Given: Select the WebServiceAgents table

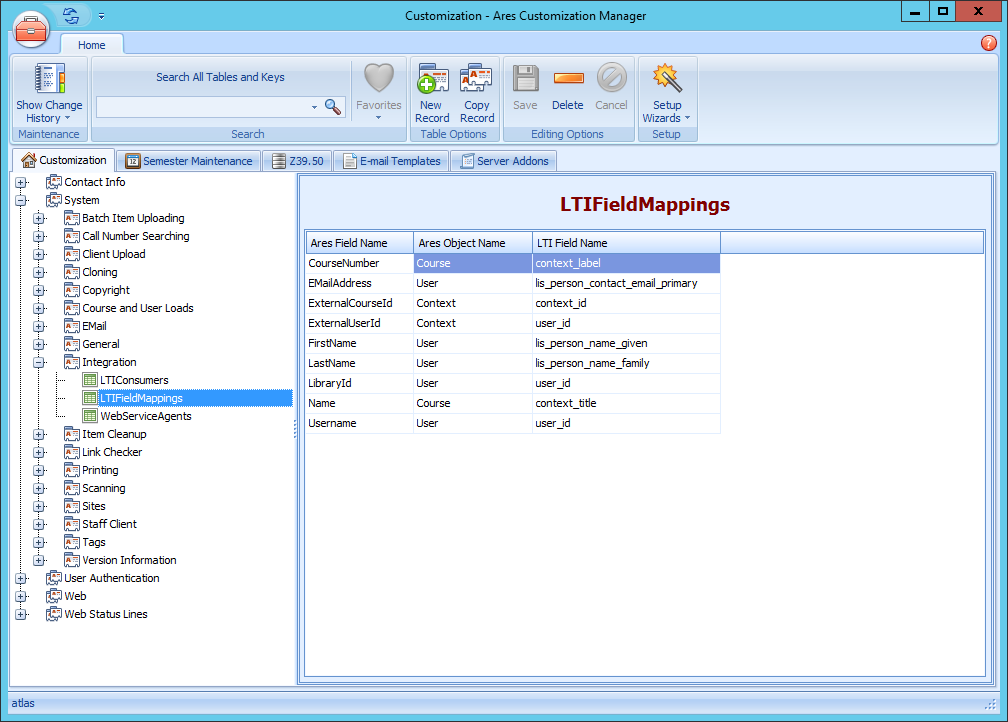Looking at the screenshot, I should [145, 416].
